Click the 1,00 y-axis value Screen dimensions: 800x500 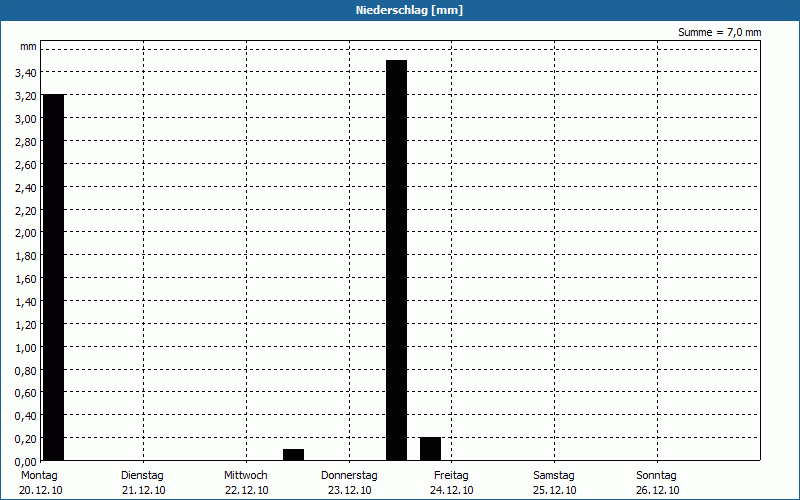pyautogui.click(x=26, y=347)
